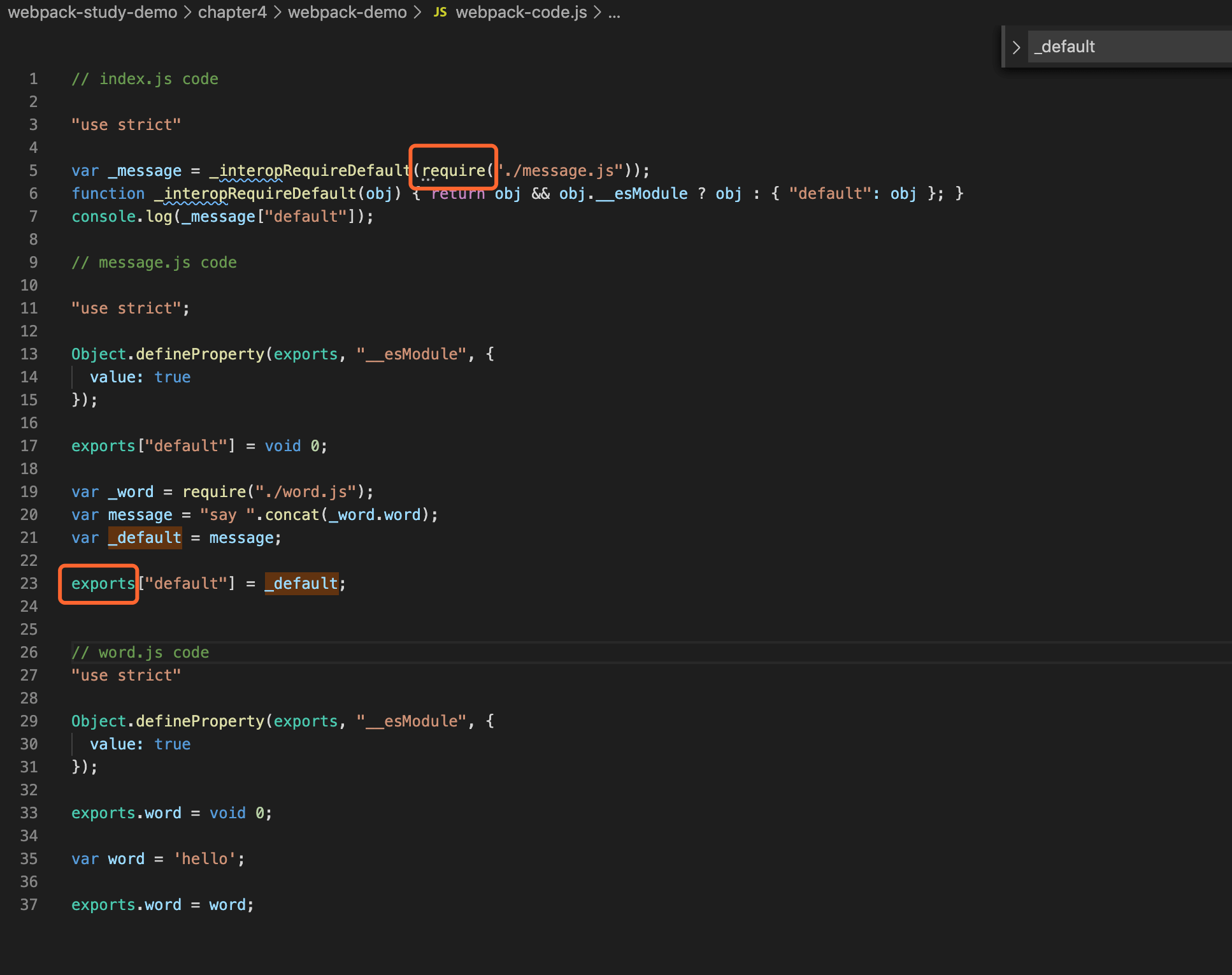Screen dimensions: 1232x975
Task: Click webpack-code.js breadcrumb item
Action: [521, 12]
